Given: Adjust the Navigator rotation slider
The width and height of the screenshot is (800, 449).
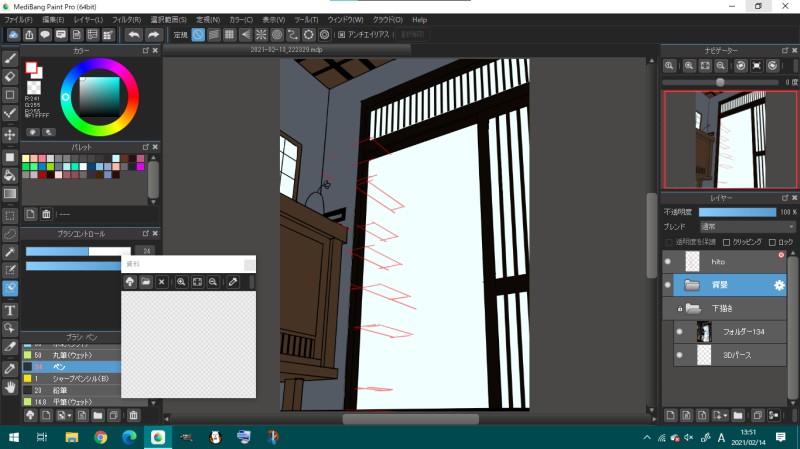Looking at the screenshot, I should (x=720, y=82).
